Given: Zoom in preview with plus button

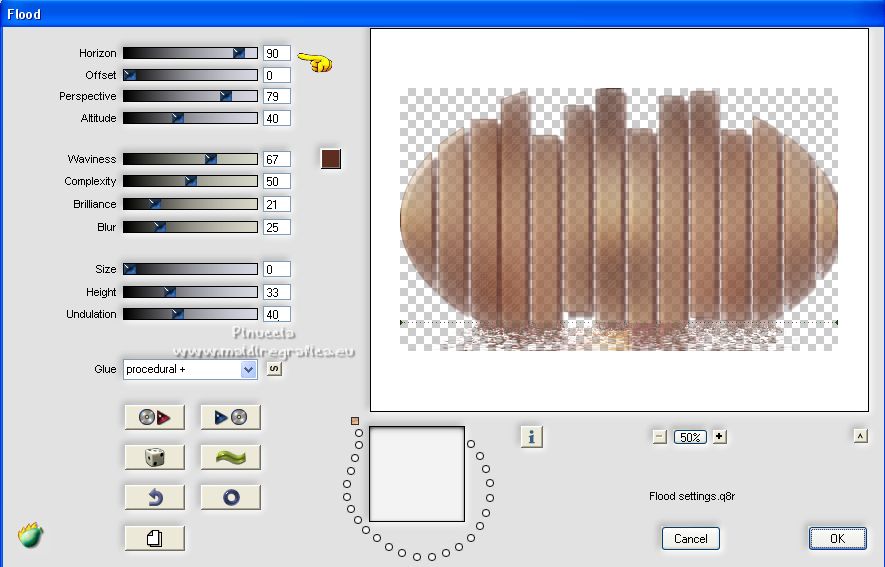Looking at the screenshot, I should 719,437.
